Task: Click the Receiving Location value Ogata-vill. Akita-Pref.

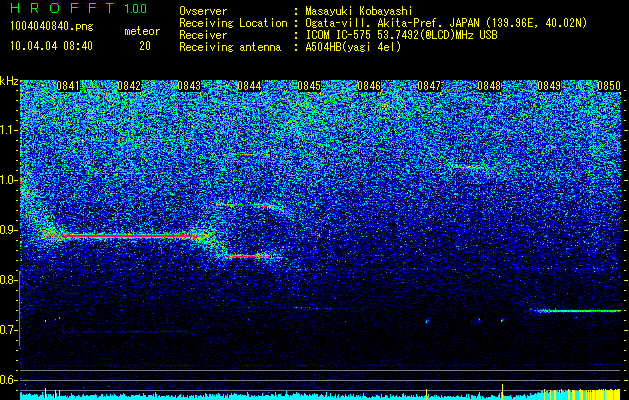Action: click(x=373, y=23)
